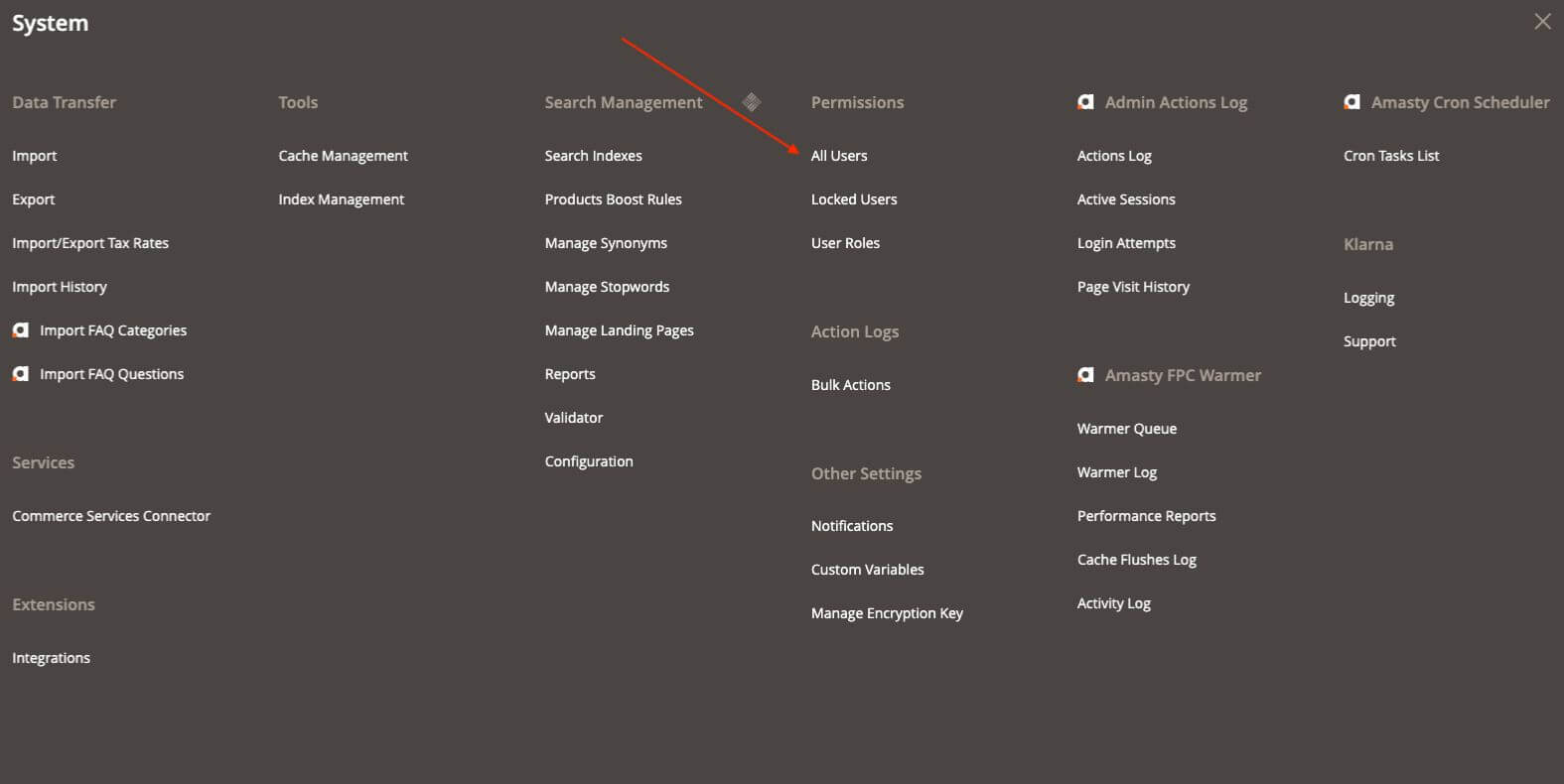Open Warmer Queue
This screenshot has width=1564, height=784.
(x=1127, y=429)
